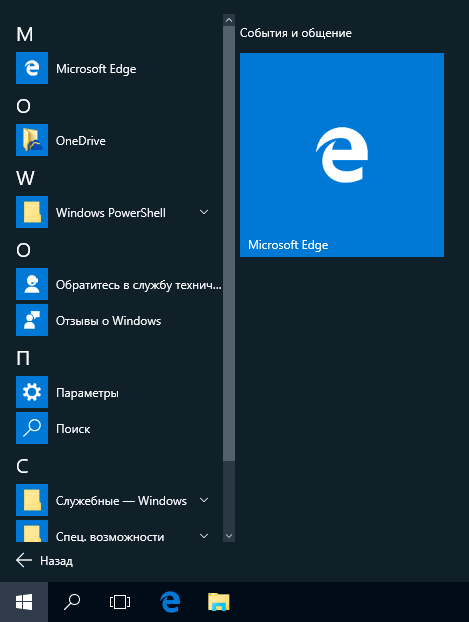This screenshot has height=622, width=469.
Task: Click the Windows PowerShell folder icon
Action: coord(32,212)
